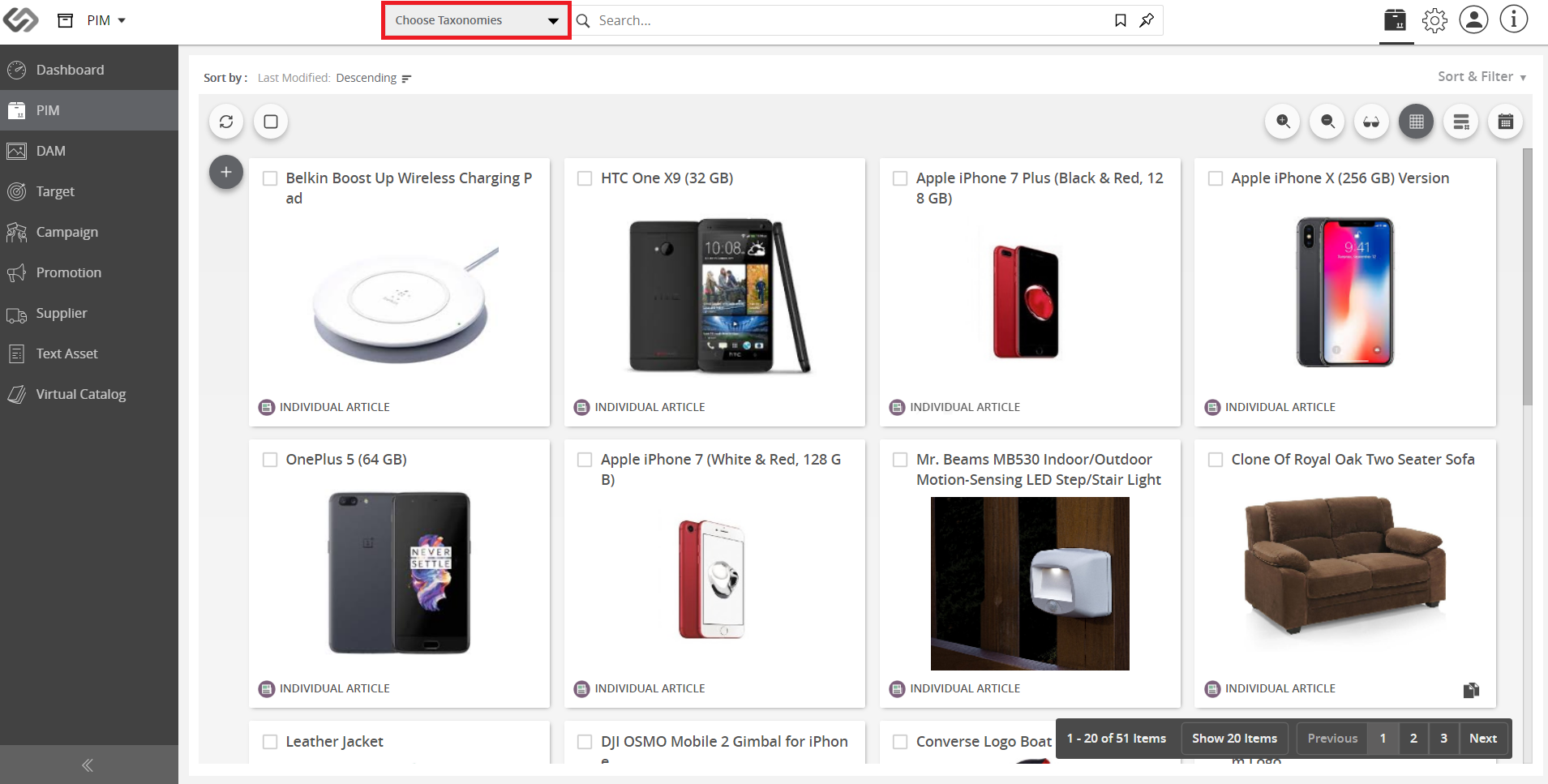Open the user profile icon
Viewport: 1548px width, 784px height.
click(1473, 19)
